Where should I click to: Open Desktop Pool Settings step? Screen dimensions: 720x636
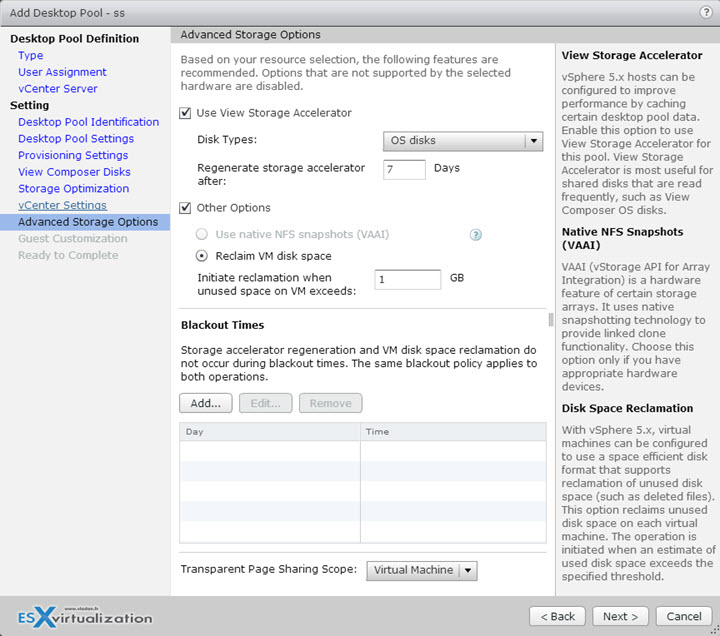pyautogui.click(x=76, y=139)
